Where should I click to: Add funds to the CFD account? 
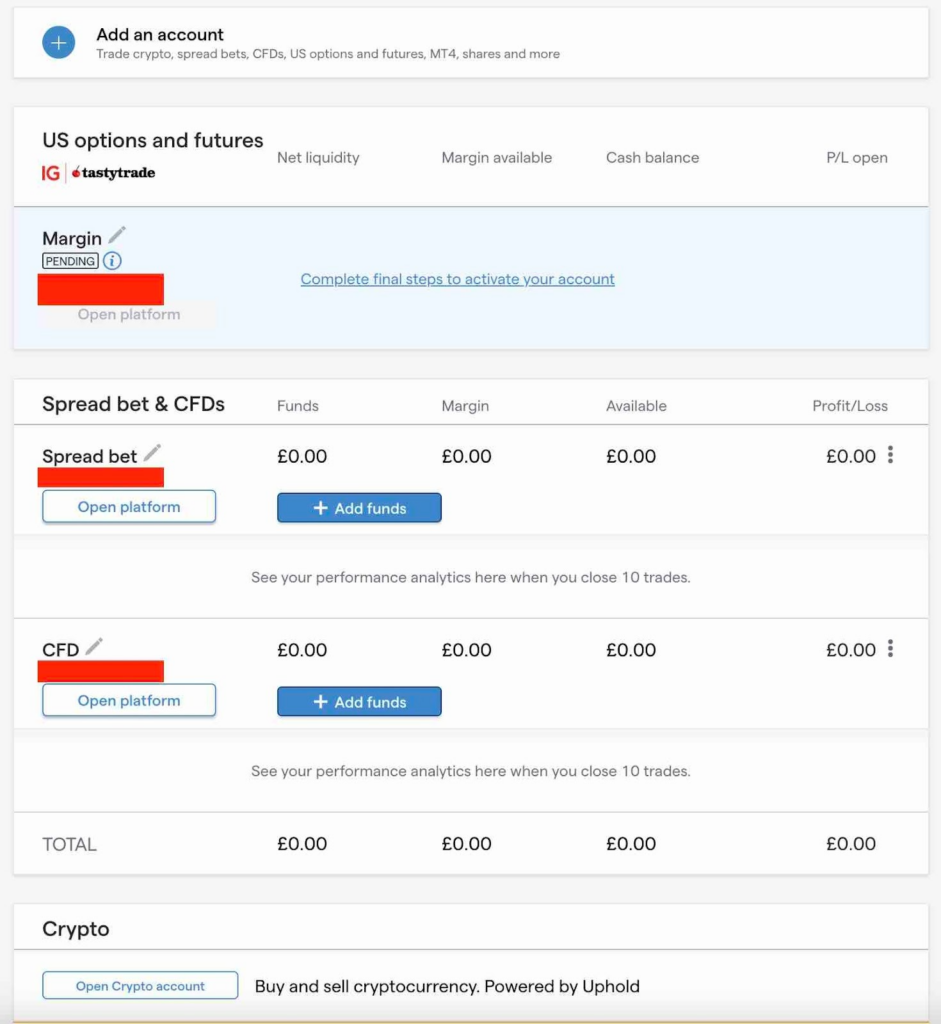click(359, 702)
